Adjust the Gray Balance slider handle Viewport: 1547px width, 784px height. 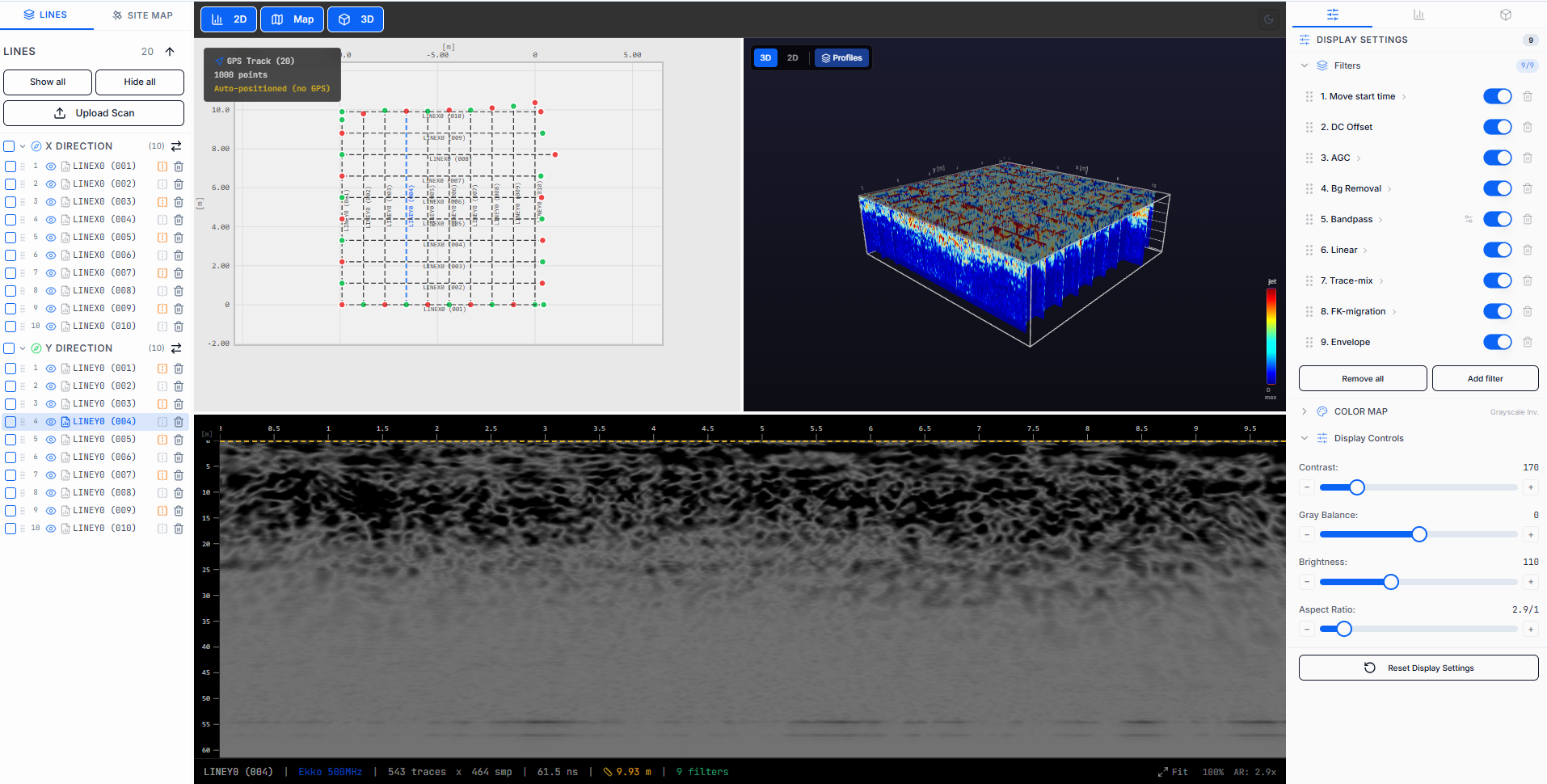(1419, 534)
